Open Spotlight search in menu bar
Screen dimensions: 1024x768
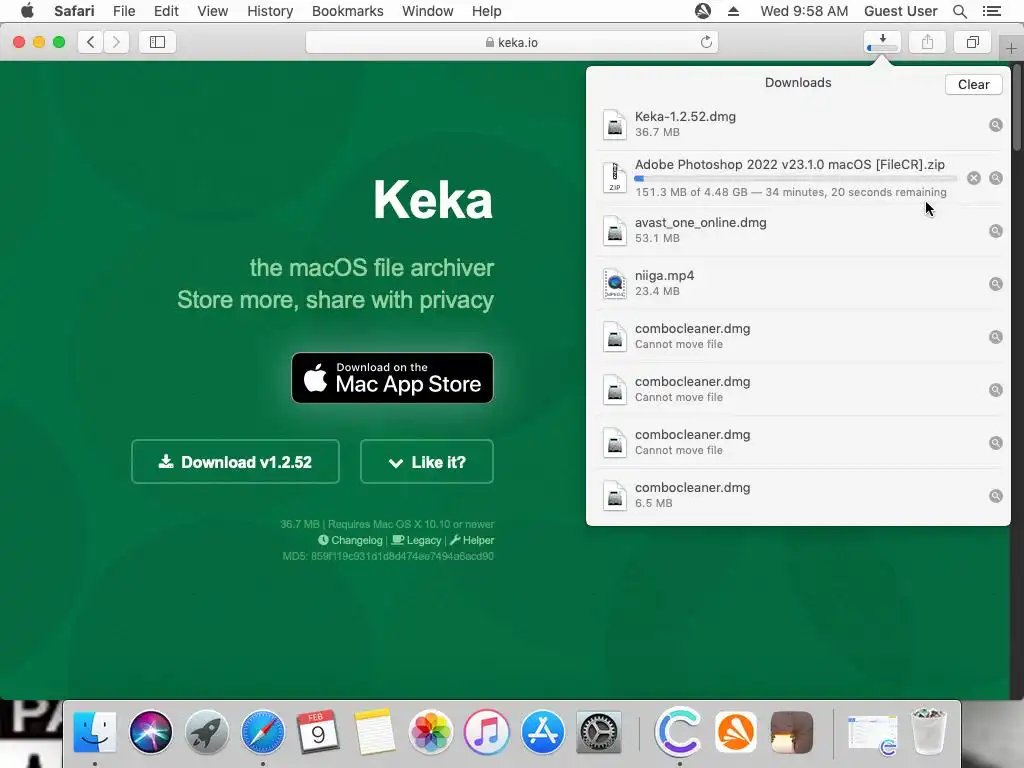959,11
